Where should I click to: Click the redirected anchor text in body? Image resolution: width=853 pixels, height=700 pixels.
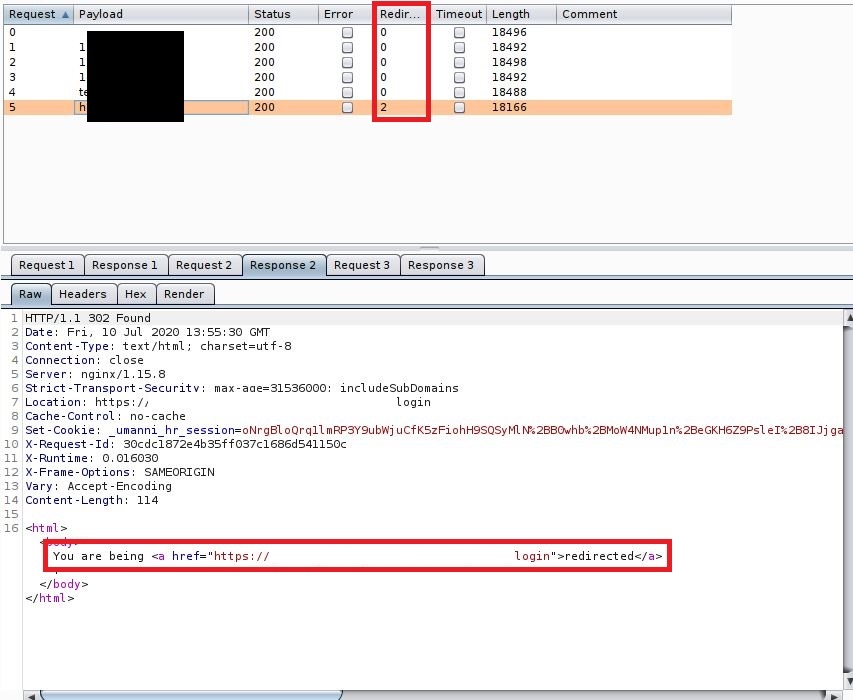pos(599,556)
